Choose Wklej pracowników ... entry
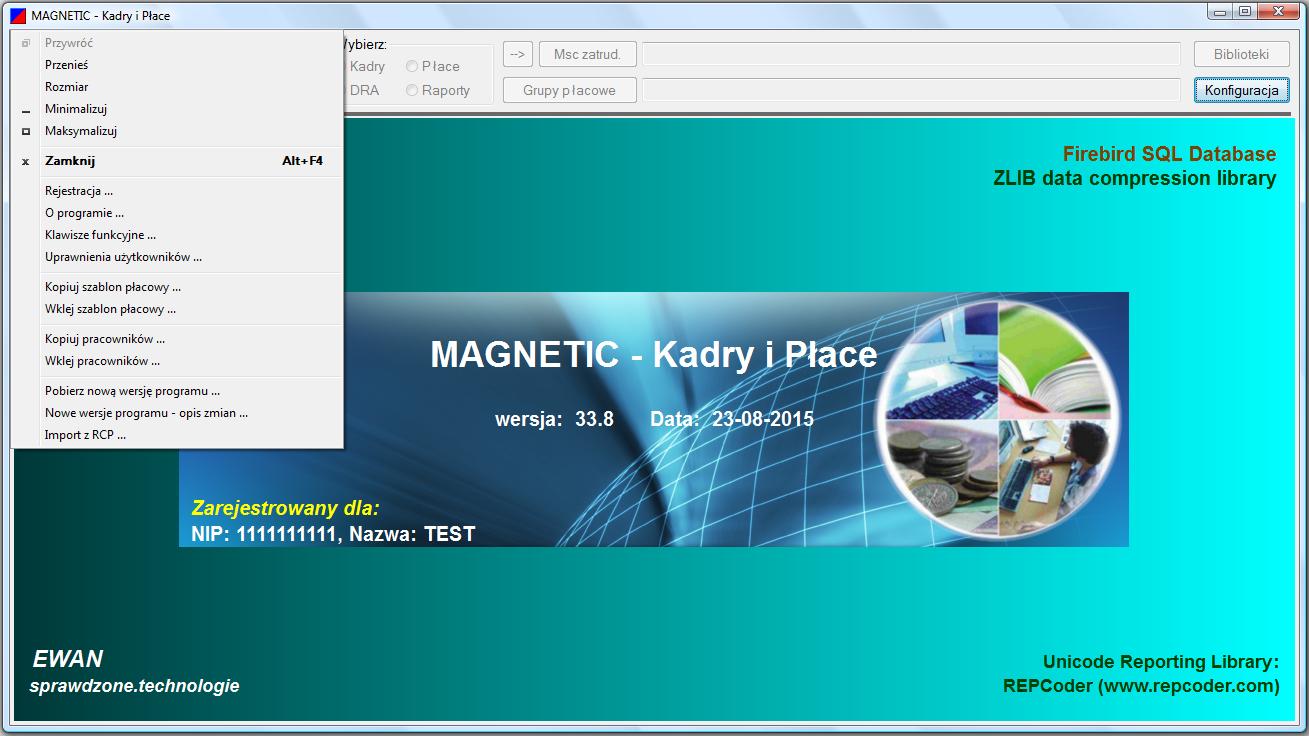 click(177, 361)
